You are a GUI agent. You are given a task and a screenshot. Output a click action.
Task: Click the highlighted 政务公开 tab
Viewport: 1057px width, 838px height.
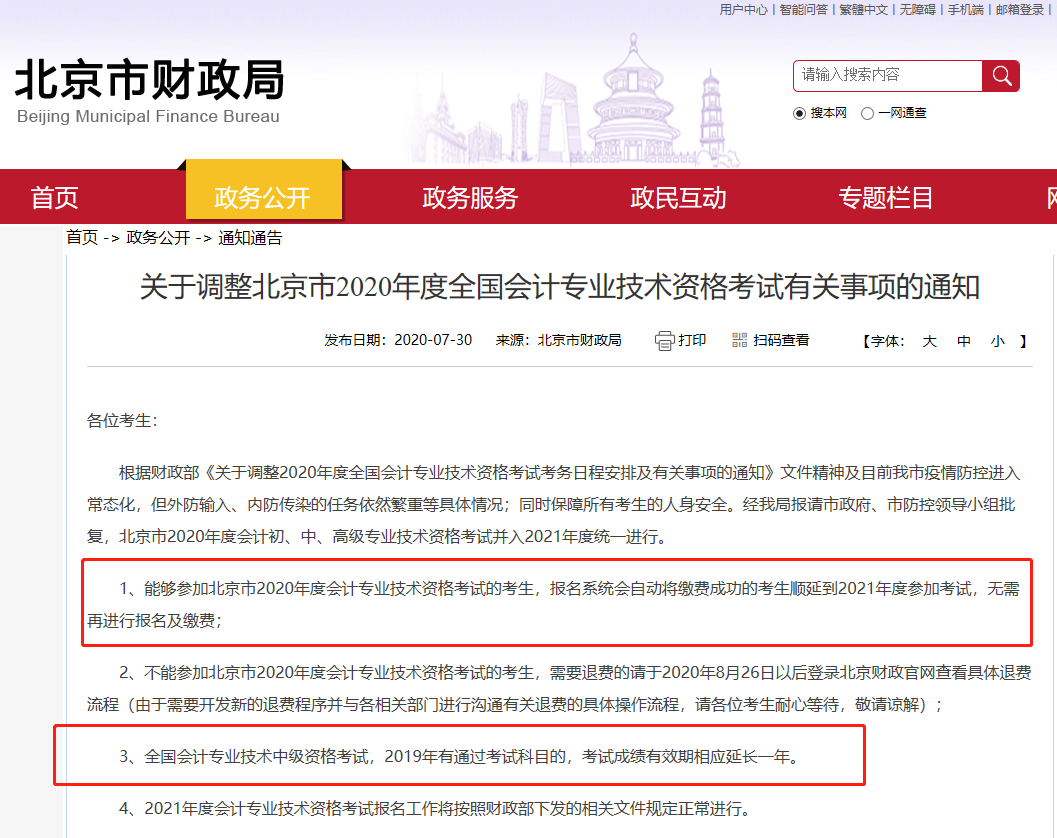(x=265, y=197)
